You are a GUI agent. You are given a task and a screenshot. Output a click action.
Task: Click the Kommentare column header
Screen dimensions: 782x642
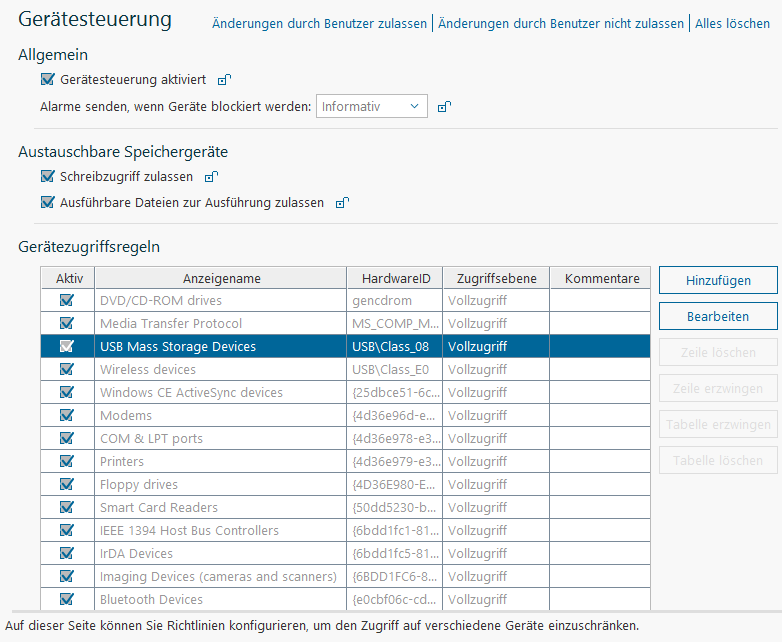click(601, 278)
